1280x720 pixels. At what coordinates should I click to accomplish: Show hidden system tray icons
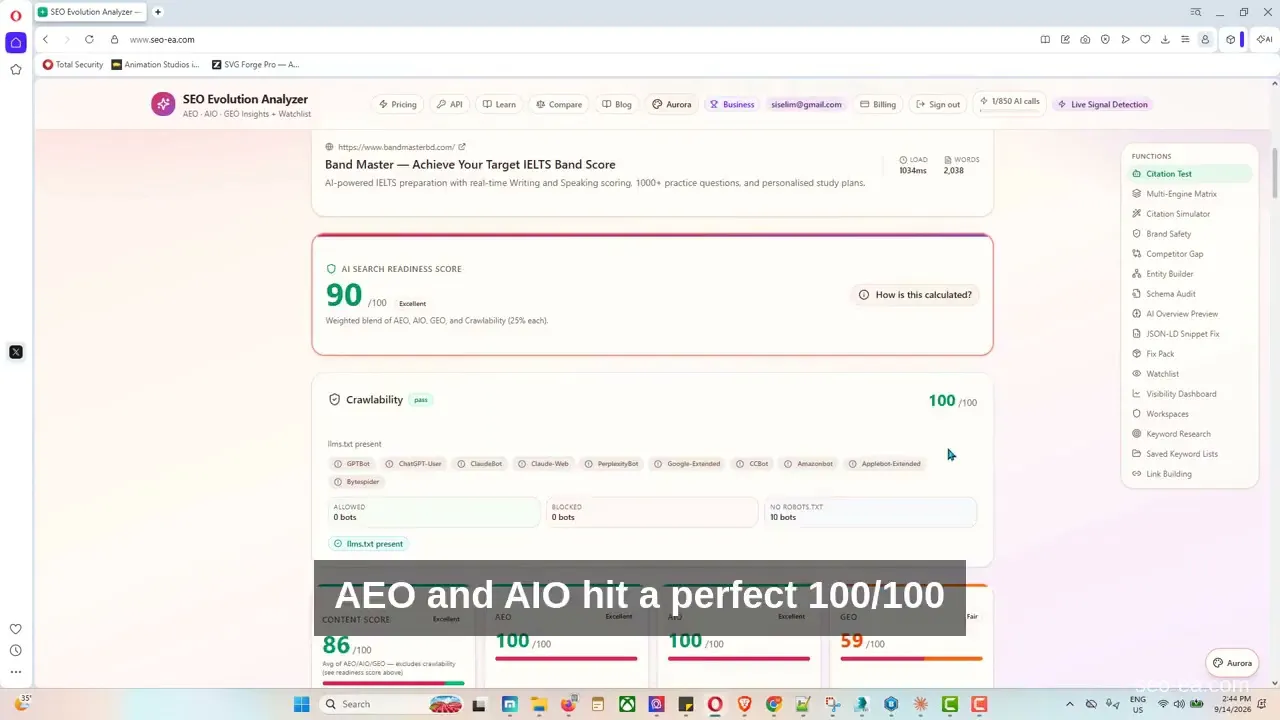pos(1070,704)
